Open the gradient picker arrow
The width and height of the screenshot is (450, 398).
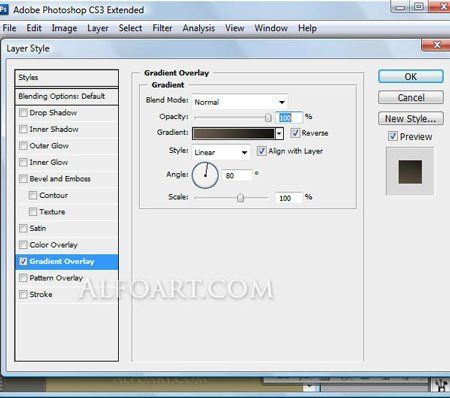279,134
